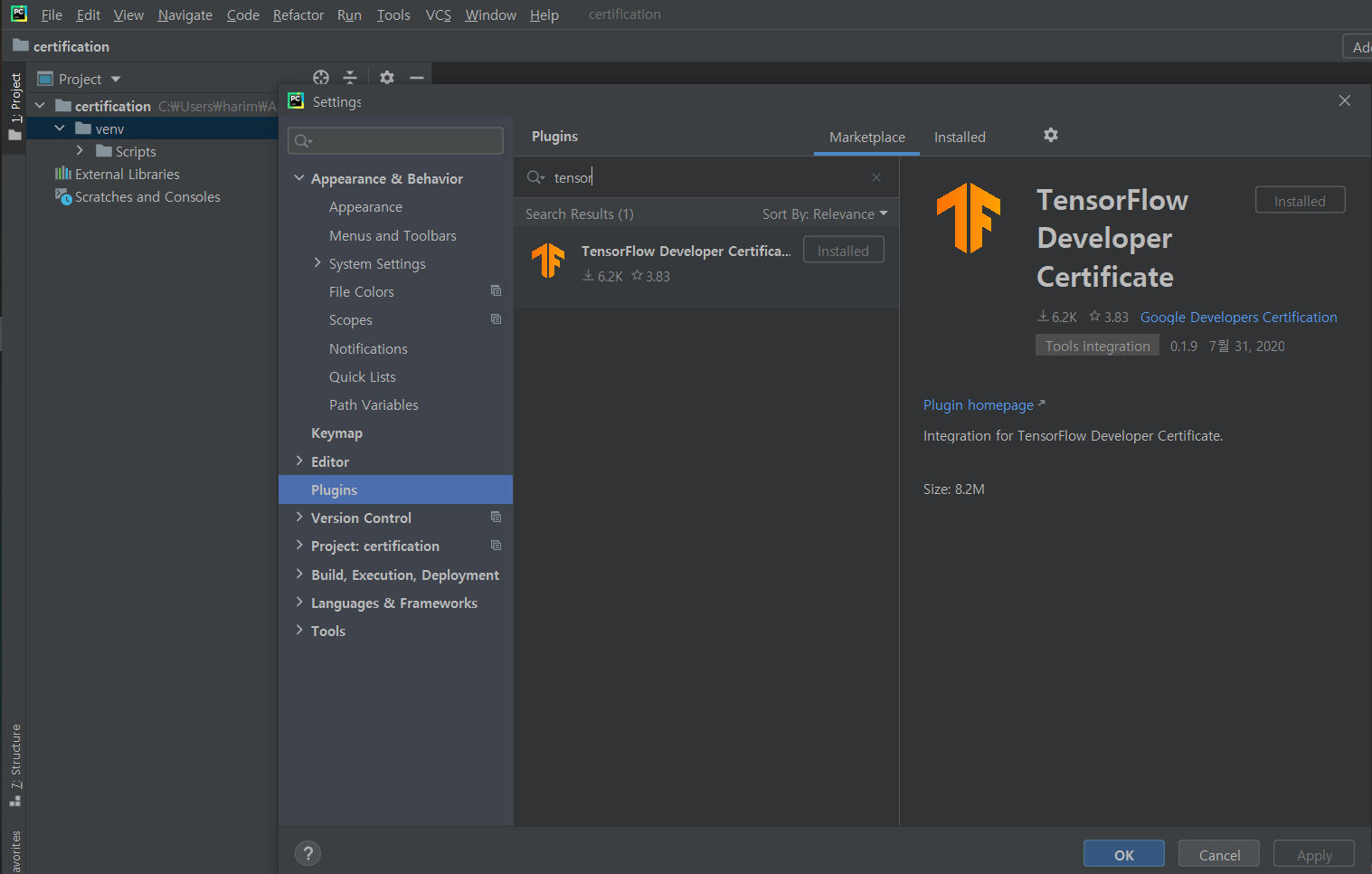The image size is (1372, 874).
Task: Expand Languages & Frameworks section
Action: [x=299, y=602]
